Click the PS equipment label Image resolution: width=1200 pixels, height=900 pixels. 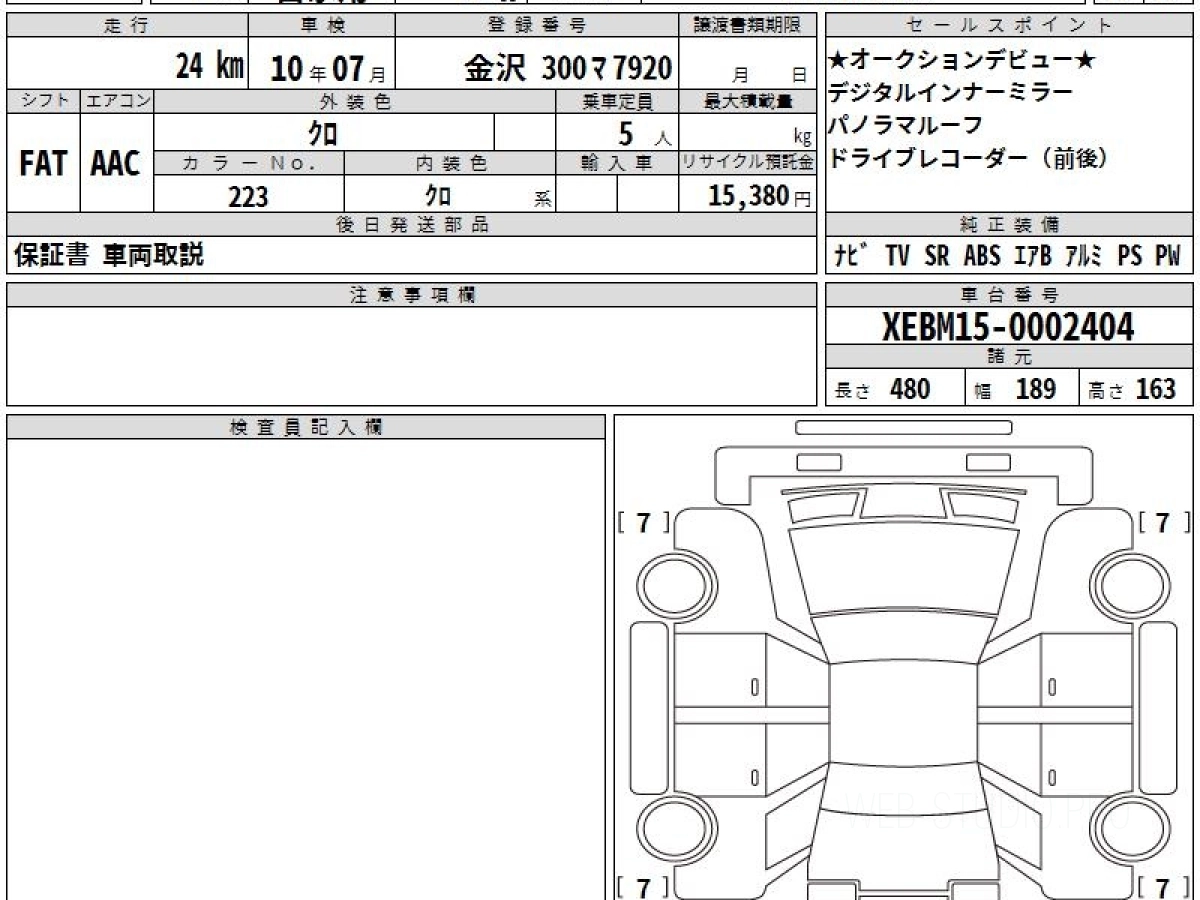[1130, 256]
